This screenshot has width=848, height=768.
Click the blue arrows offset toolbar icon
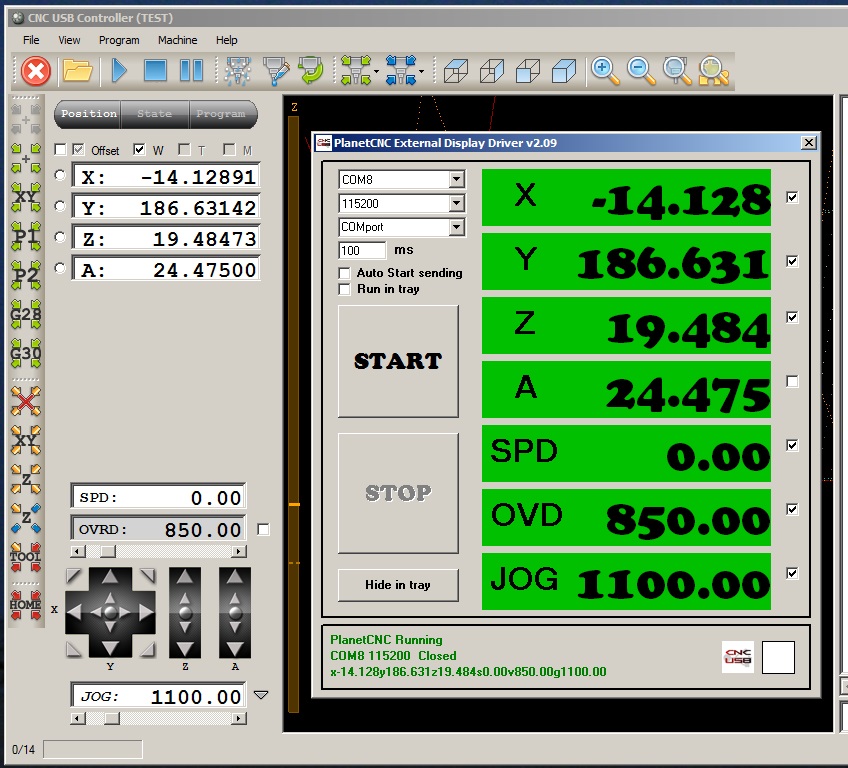401,70
